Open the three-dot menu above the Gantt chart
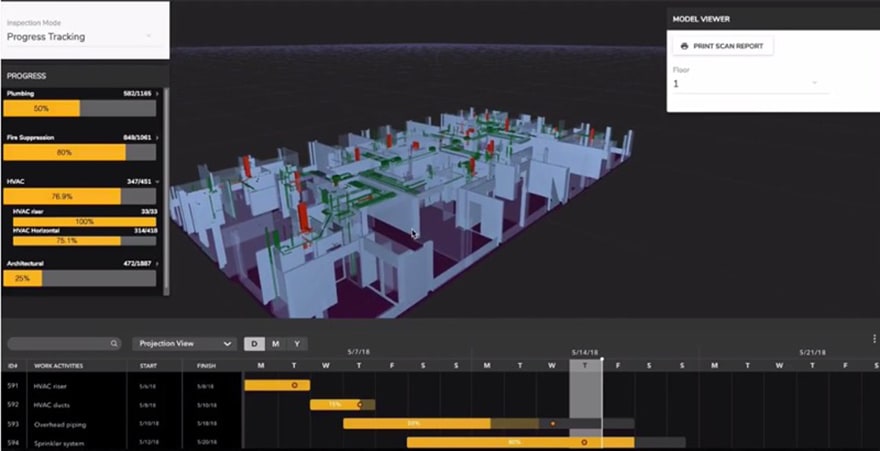Image resolution: width=880 pixels, height=451 pixels. [874, 339]
